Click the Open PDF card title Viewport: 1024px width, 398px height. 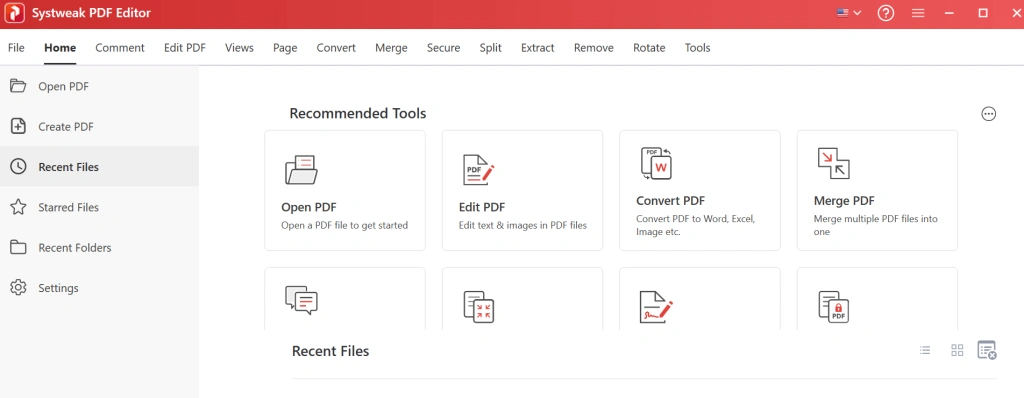point(309,207)
